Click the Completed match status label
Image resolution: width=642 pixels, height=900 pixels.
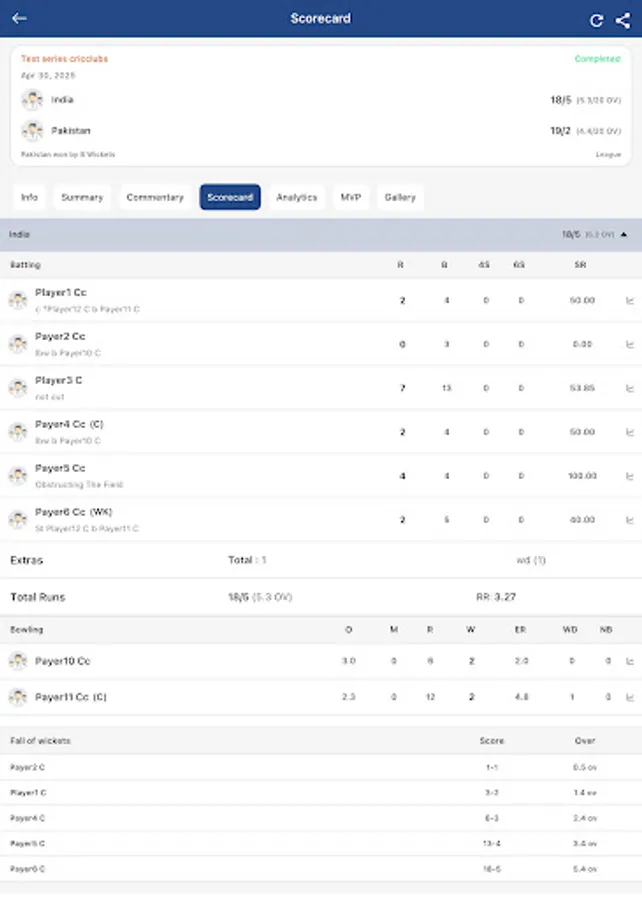pyautogui.click(x=597, y=59)
